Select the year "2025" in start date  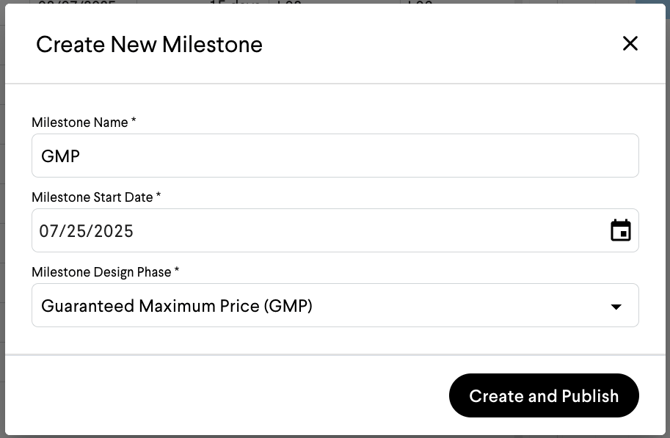pyautogui.click(x=114, y=231)
